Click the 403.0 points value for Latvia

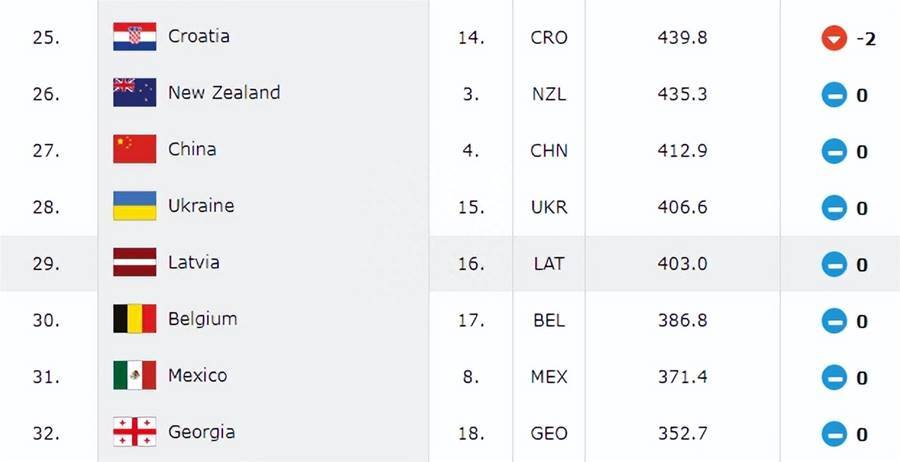coord(682,264)
